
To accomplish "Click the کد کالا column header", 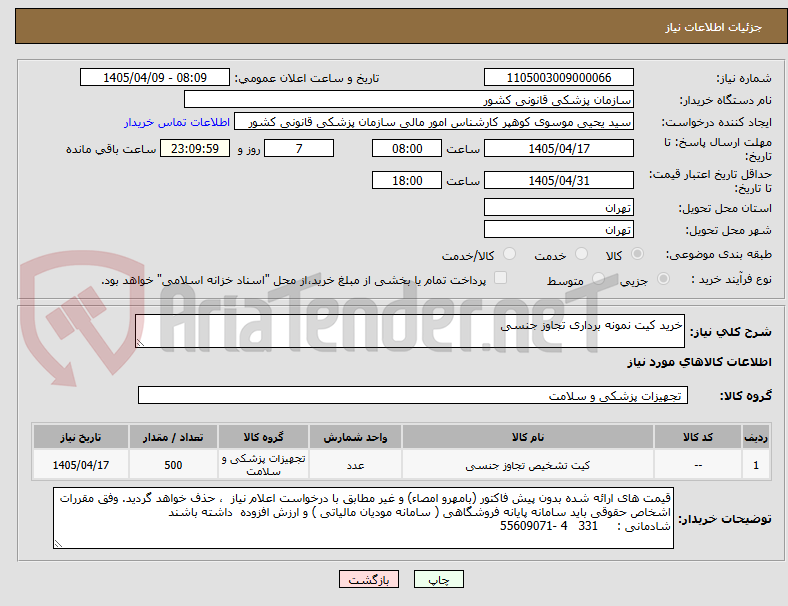I will click(698, 437).
